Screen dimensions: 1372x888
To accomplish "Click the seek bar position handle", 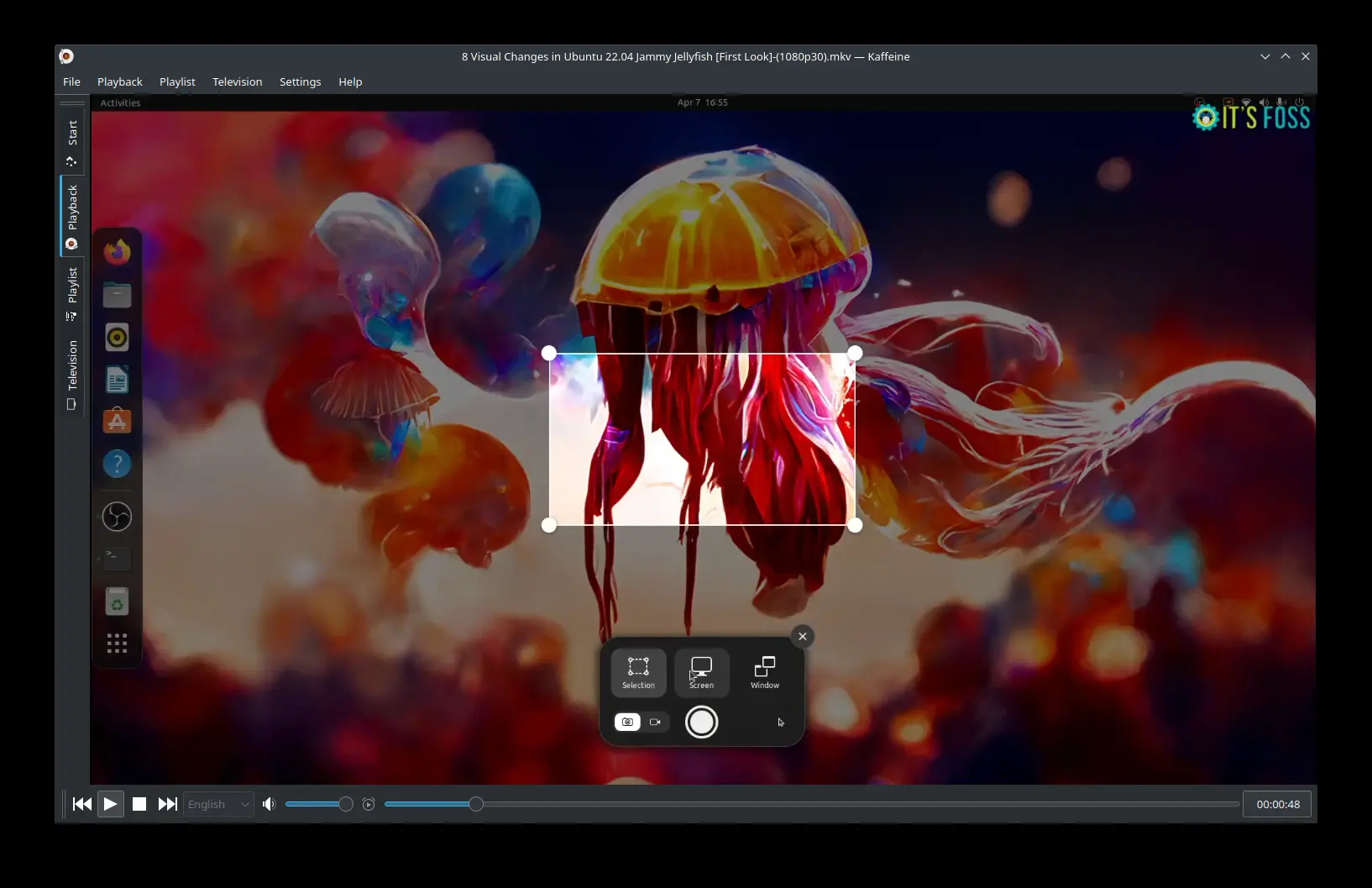I will pos(476,804).
